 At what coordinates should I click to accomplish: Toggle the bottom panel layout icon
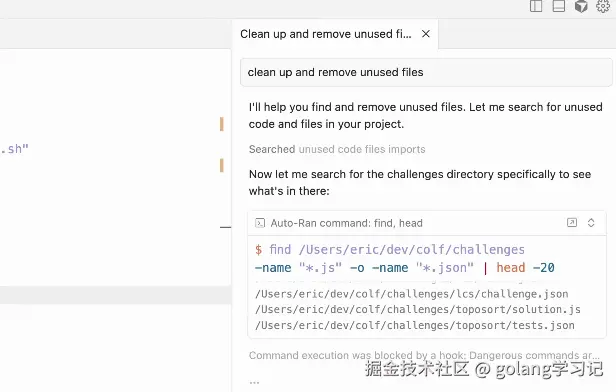click(559, 6)
